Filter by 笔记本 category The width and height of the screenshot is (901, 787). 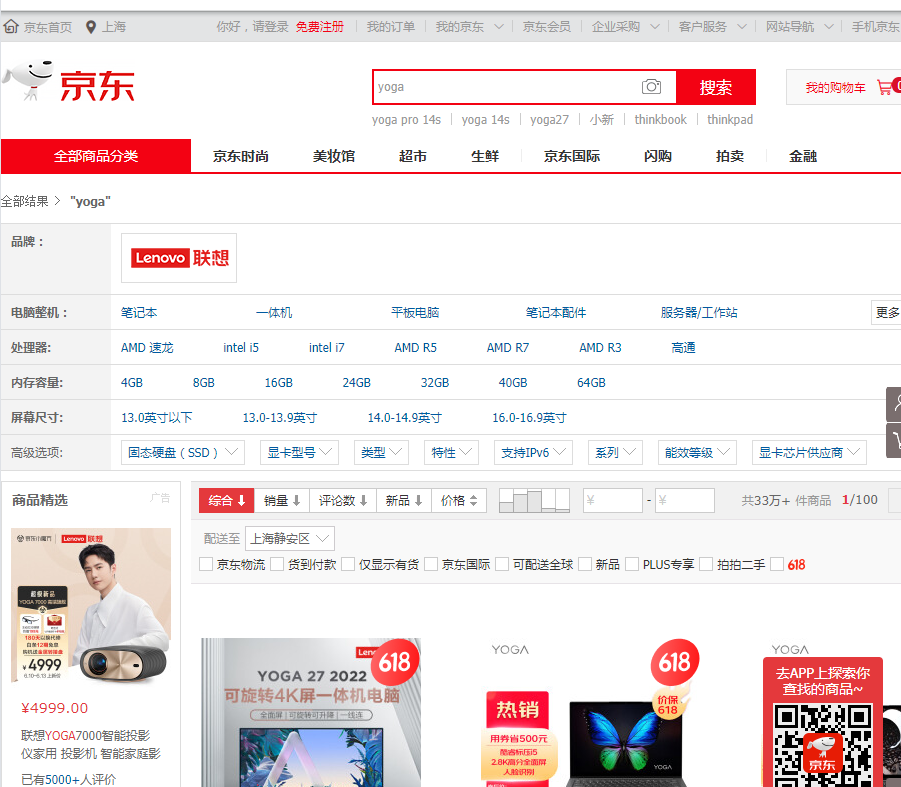139,313
